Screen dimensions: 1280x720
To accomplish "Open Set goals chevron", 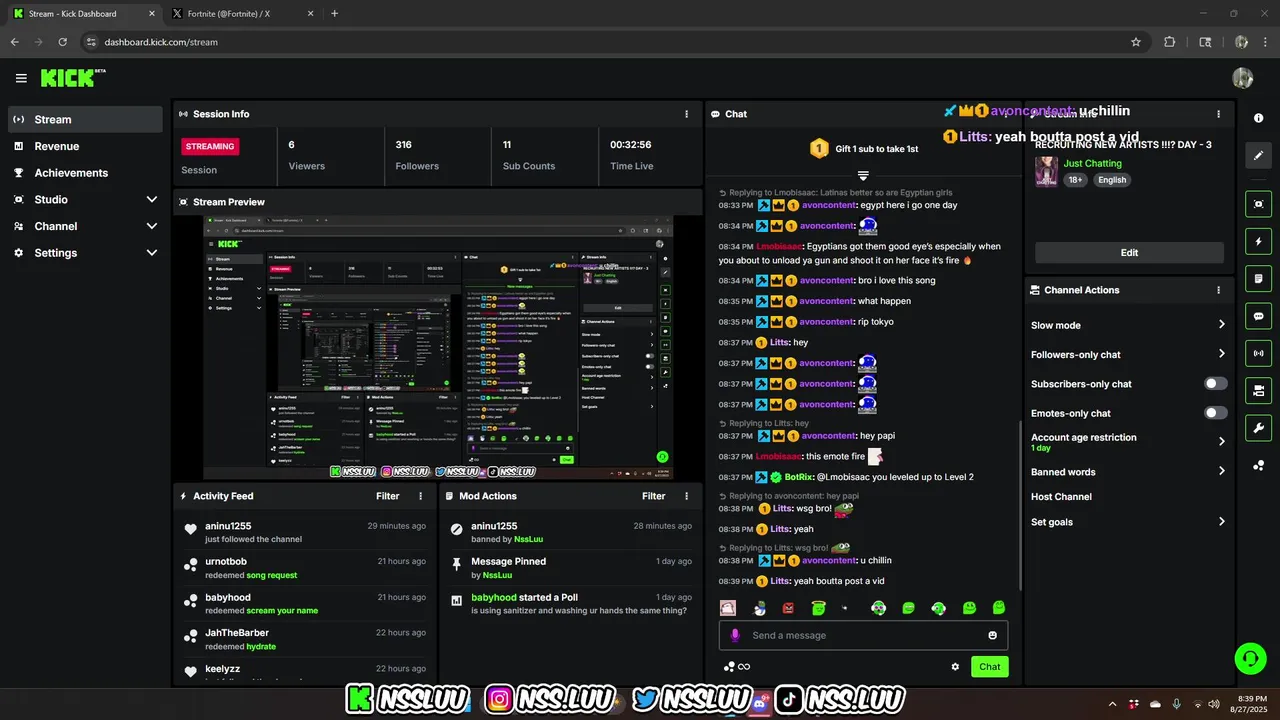I will (1221, 522).
